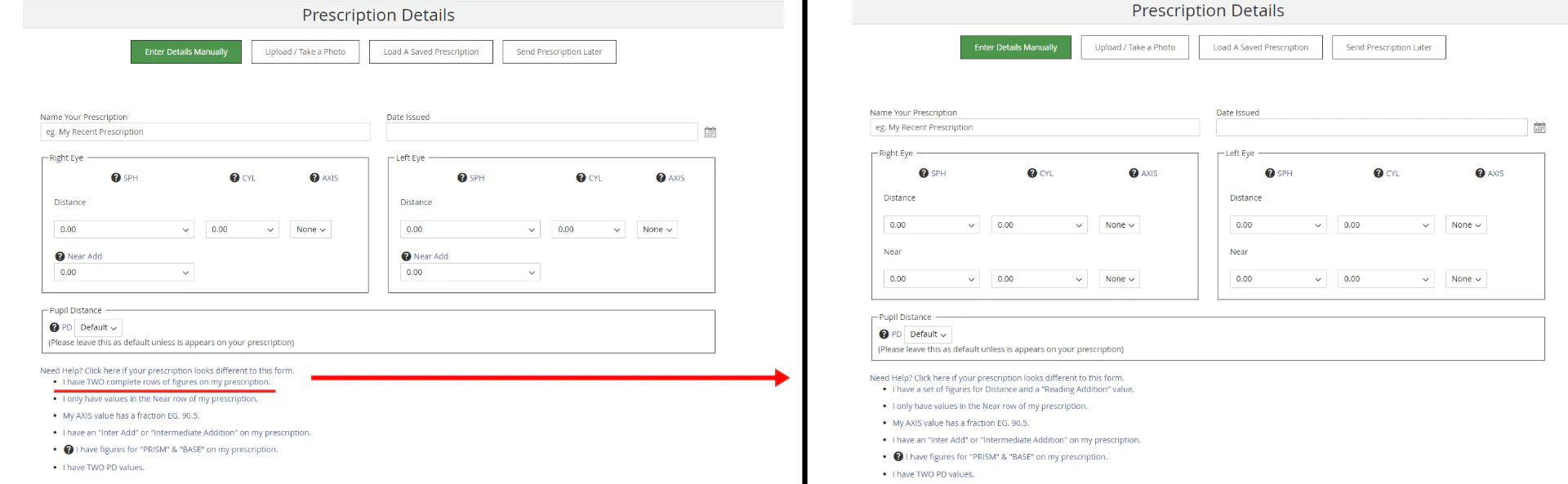The image size is (1568, 484).
Task: Open Left Eye Near SPH dropdown, right form
Action: pos(1278,279)
